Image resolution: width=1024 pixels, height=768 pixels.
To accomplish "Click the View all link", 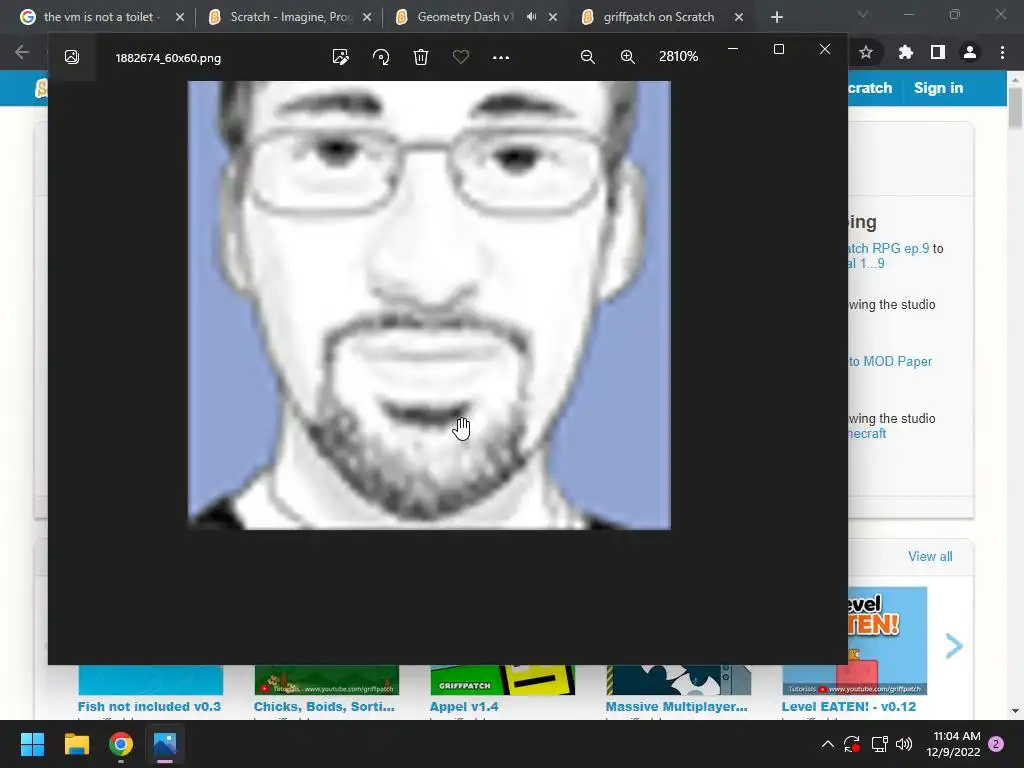I will click(930, 556).
